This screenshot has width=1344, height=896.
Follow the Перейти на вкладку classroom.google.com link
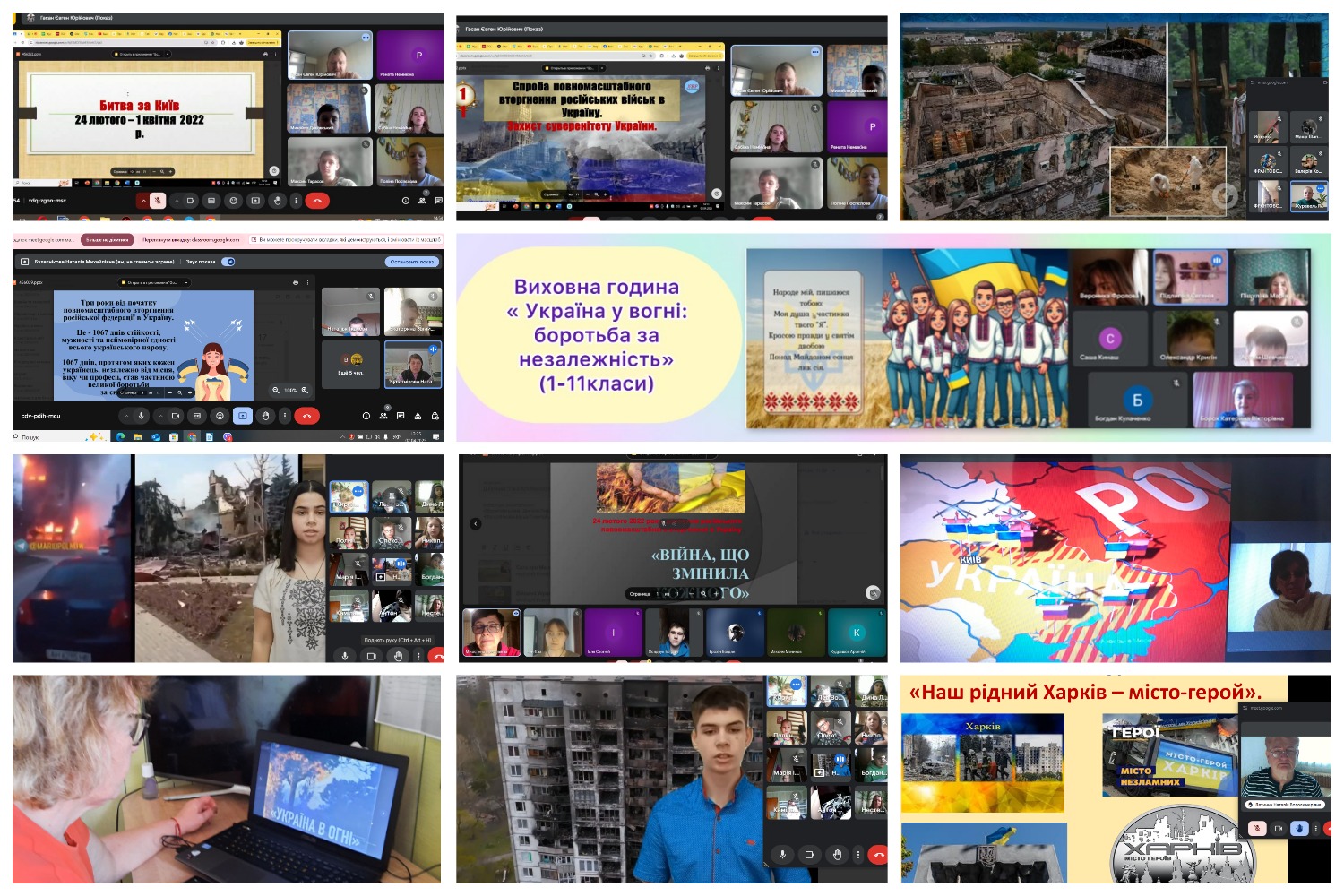[x=191, y=240]
